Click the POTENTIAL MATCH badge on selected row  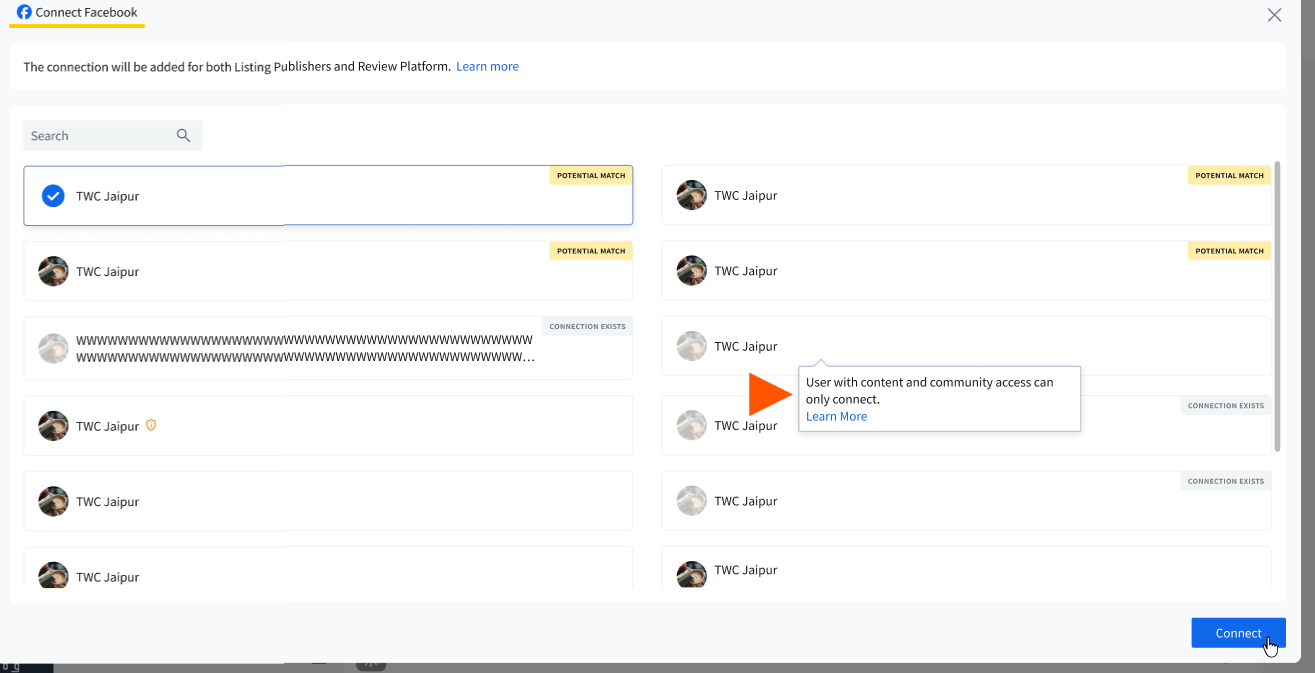[590, 175]
